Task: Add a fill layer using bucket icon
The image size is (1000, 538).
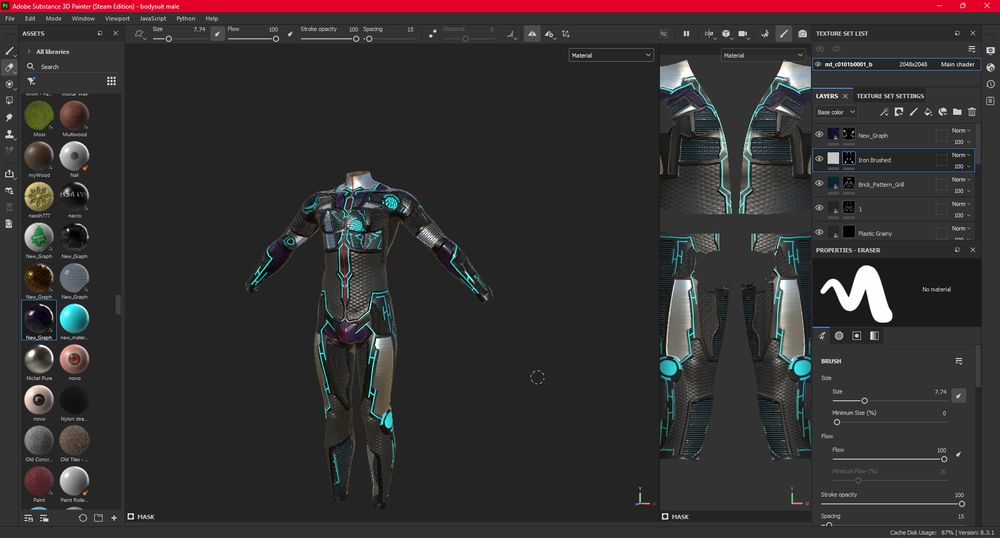Action: [x=927, y=112]
